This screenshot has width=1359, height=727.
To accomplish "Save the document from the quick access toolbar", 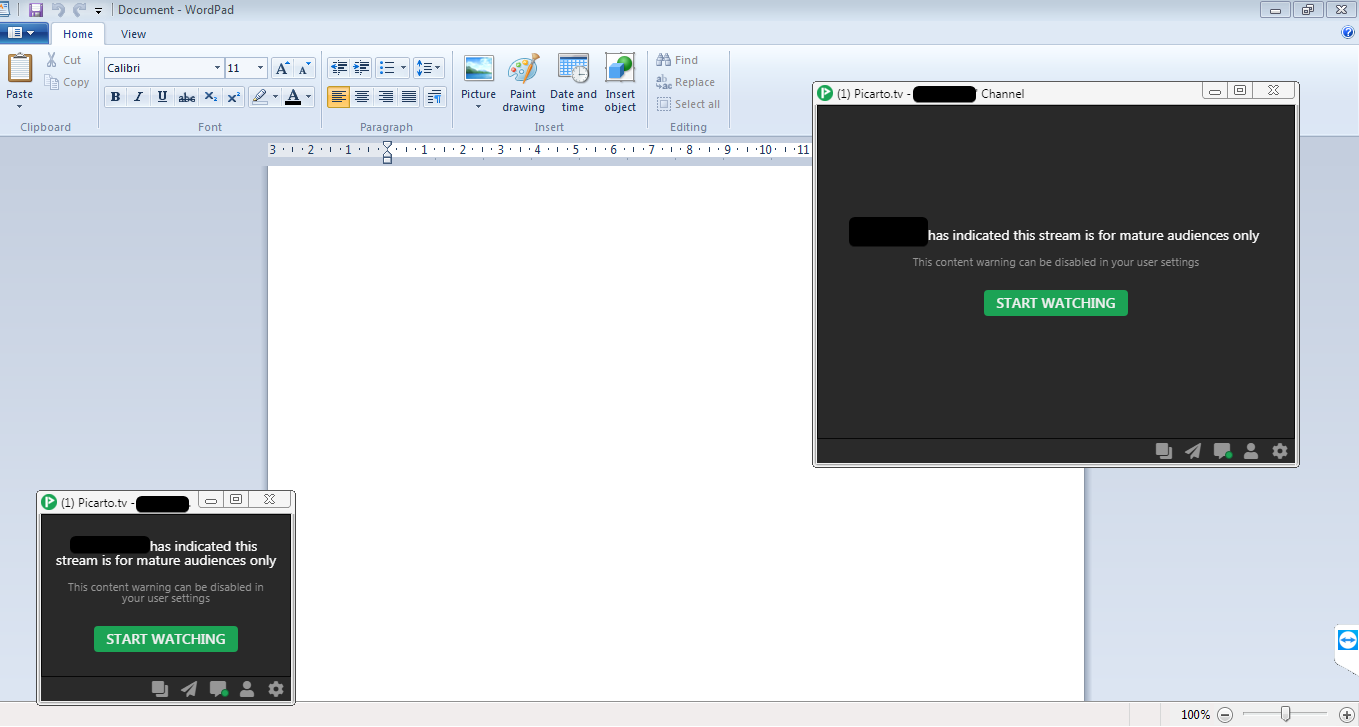I will click(x=36, y=9).
